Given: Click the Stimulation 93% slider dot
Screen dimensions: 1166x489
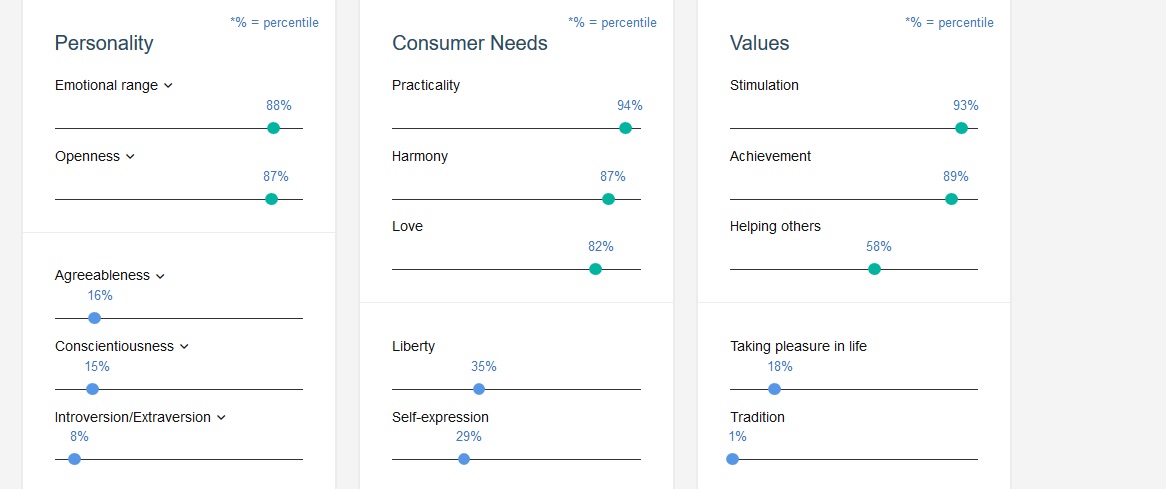Looking at the screenshot, I should [961, 128].
